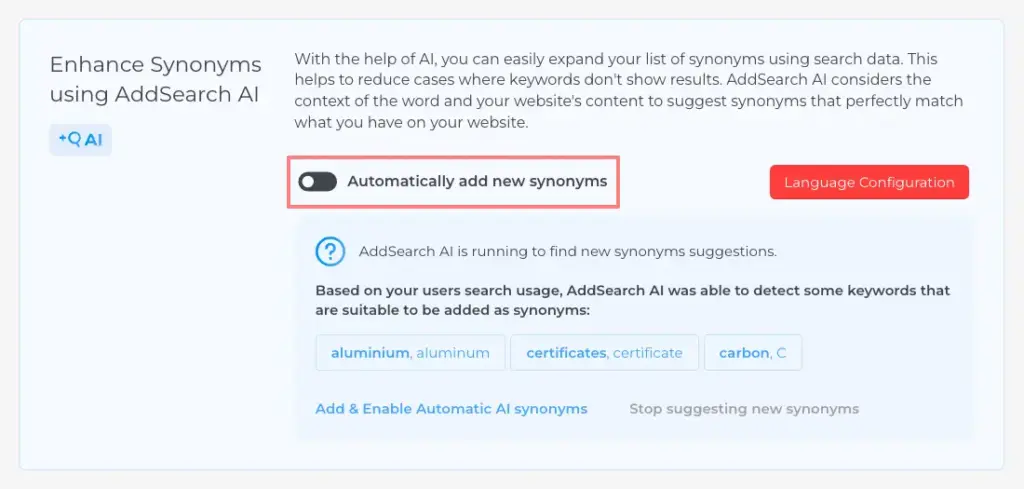Select the certificates, certificate suggestion chip
This screenshot has height=489, width=1024.
604,353
